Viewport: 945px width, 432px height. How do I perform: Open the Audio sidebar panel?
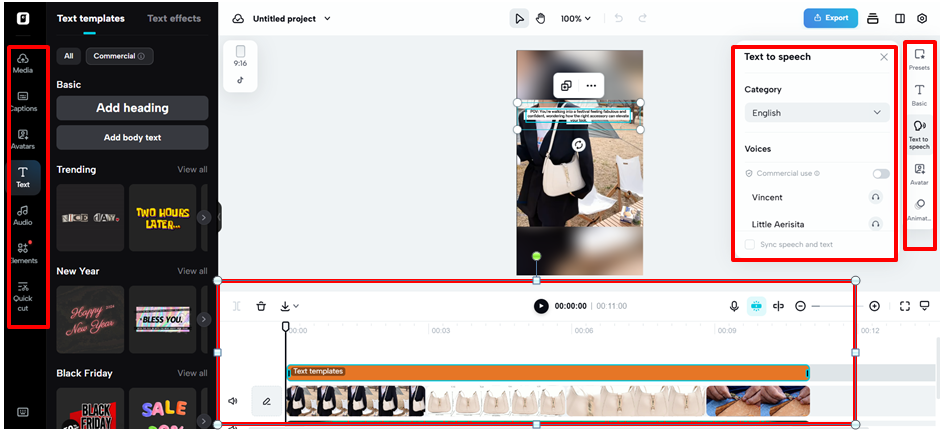22,215
